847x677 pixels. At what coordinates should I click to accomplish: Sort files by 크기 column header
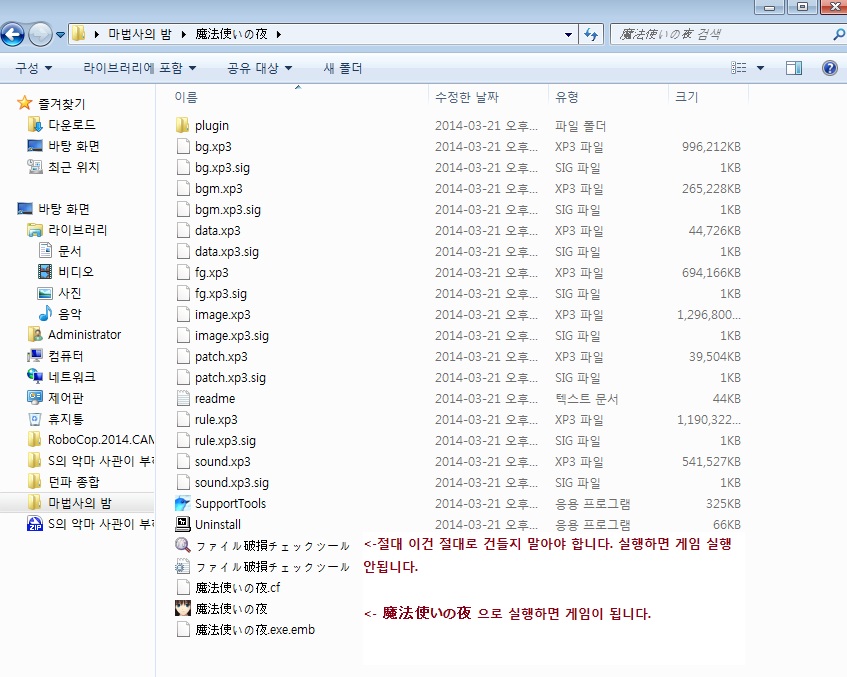[x=687, y=97]
